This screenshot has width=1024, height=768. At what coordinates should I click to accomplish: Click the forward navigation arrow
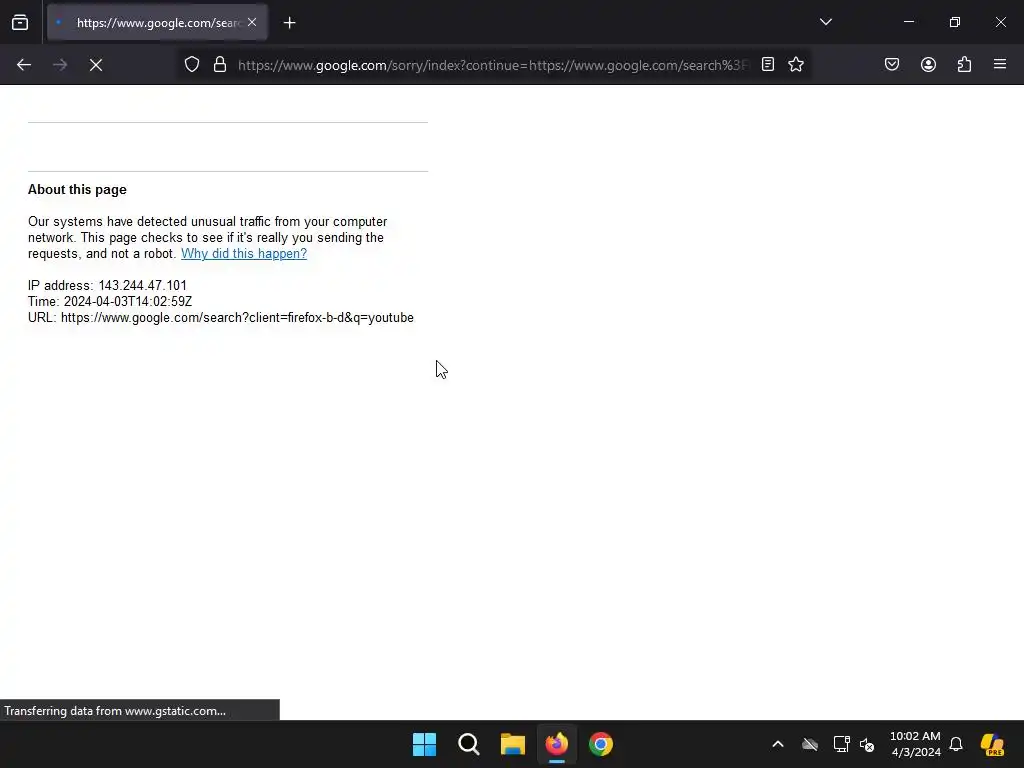point(60,65)
